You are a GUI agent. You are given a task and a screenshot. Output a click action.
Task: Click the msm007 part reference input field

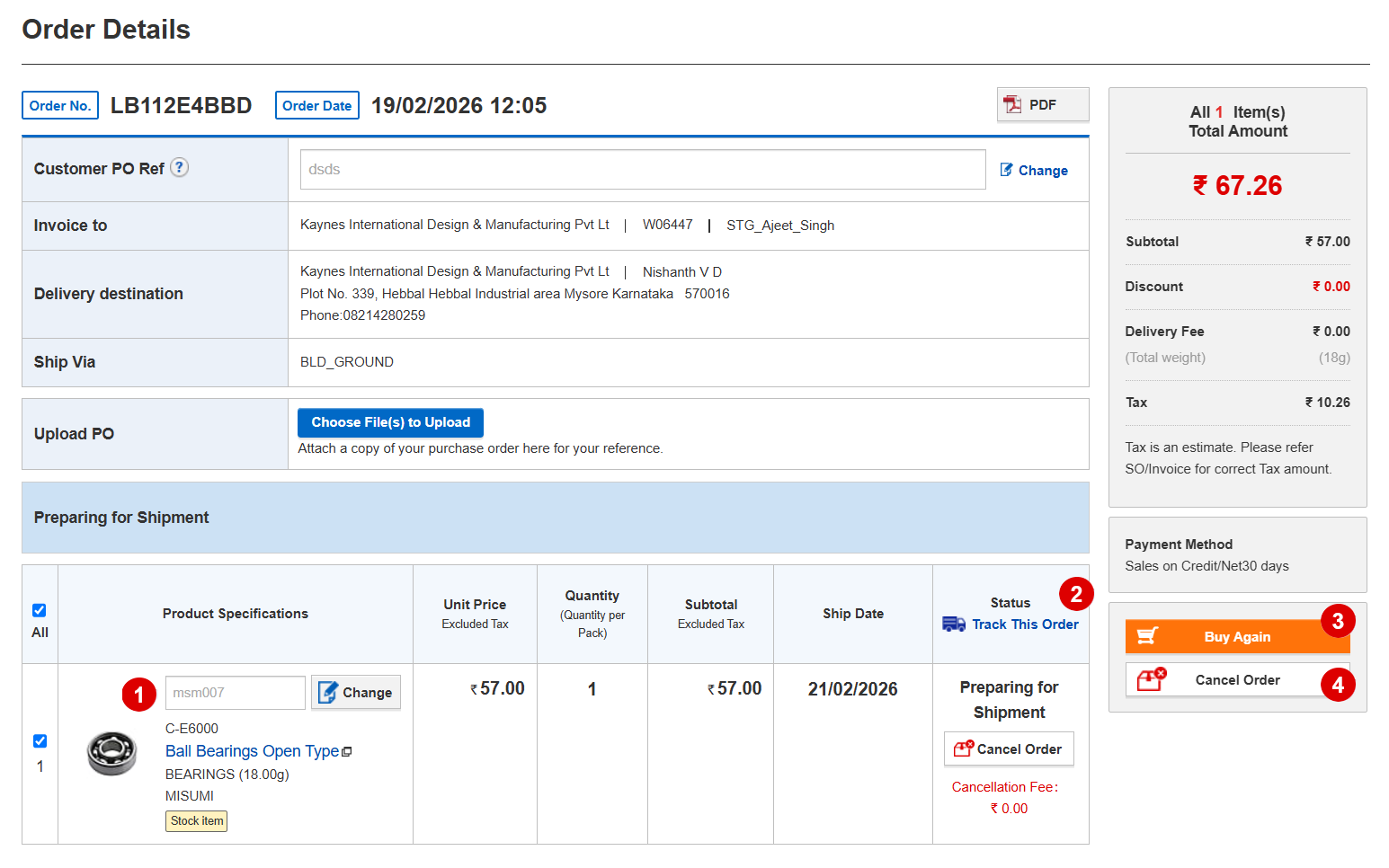(235, 692)
